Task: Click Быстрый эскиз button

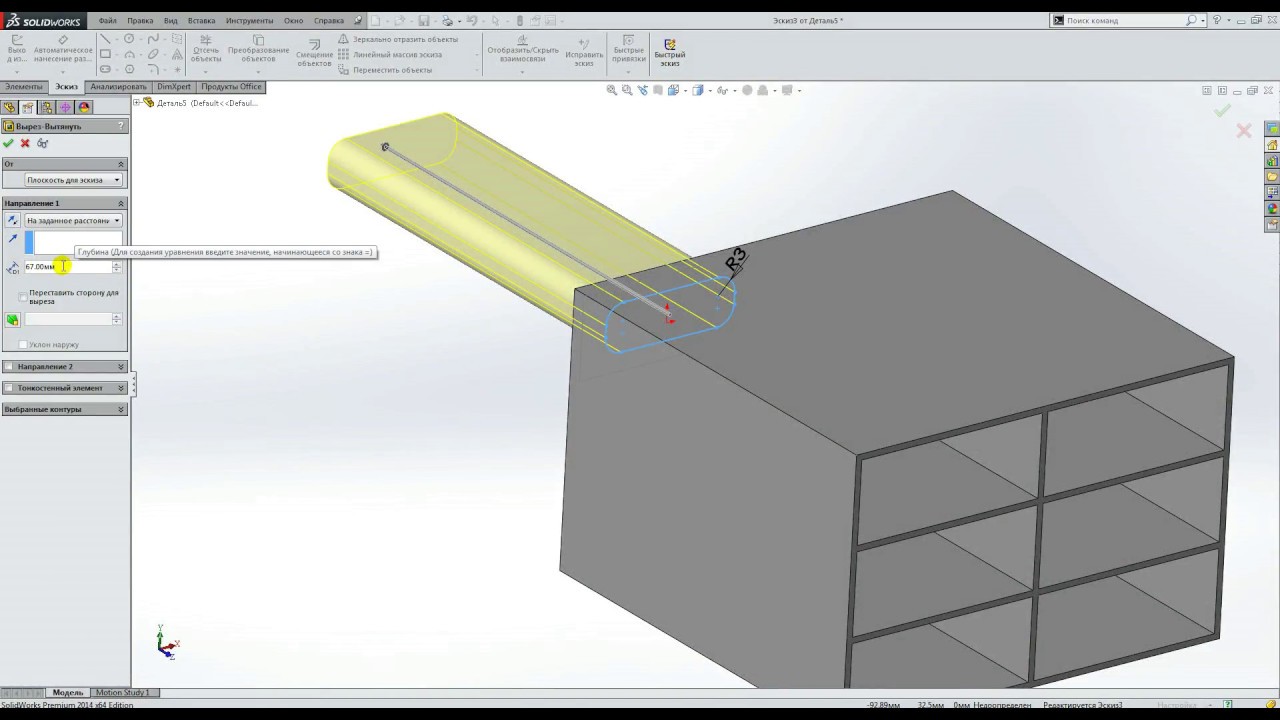Action: tap(669, 53)
